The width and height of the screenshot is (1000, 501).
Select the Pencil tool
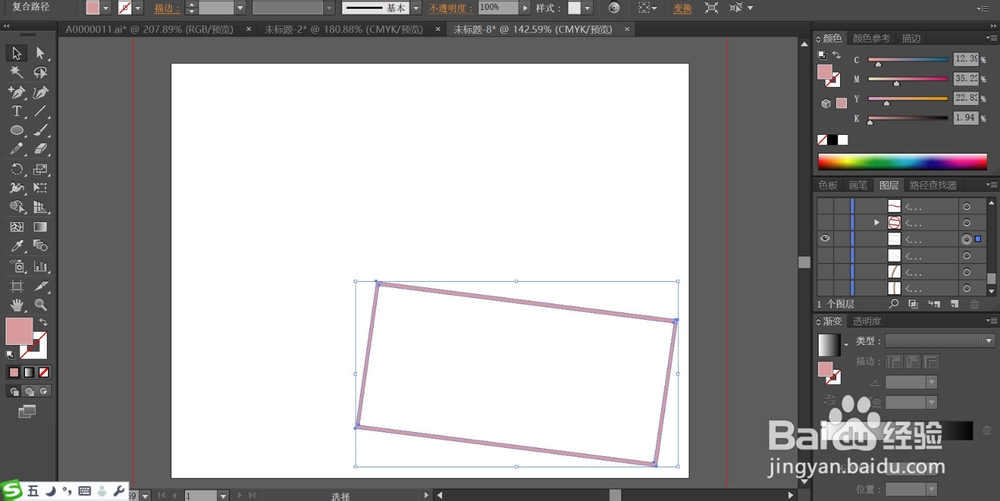17,149
